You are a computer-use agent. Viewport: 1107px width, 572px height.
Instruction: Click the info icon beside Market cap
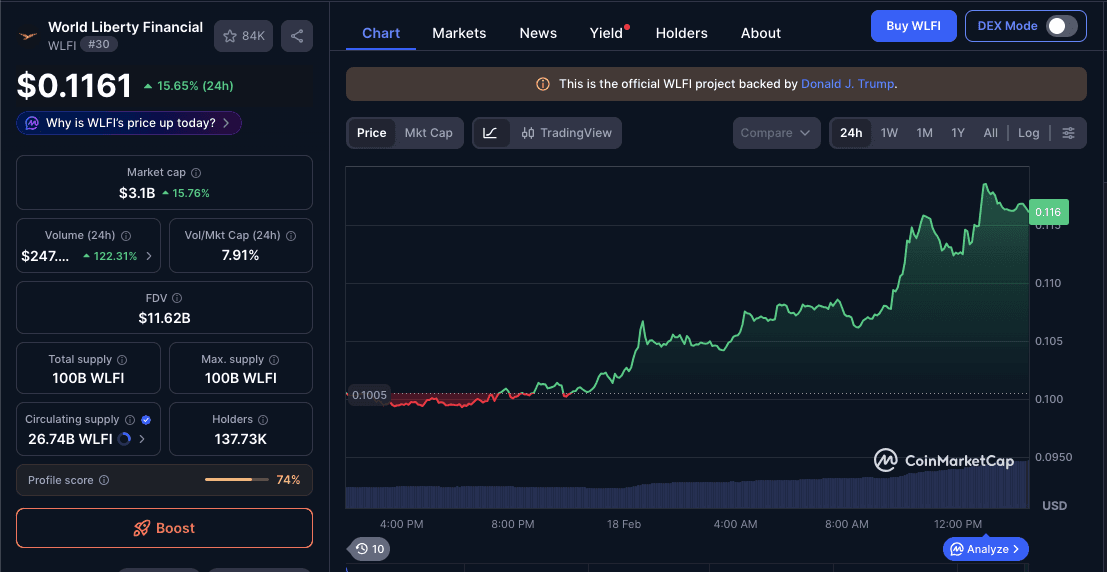tap(196, 172)
